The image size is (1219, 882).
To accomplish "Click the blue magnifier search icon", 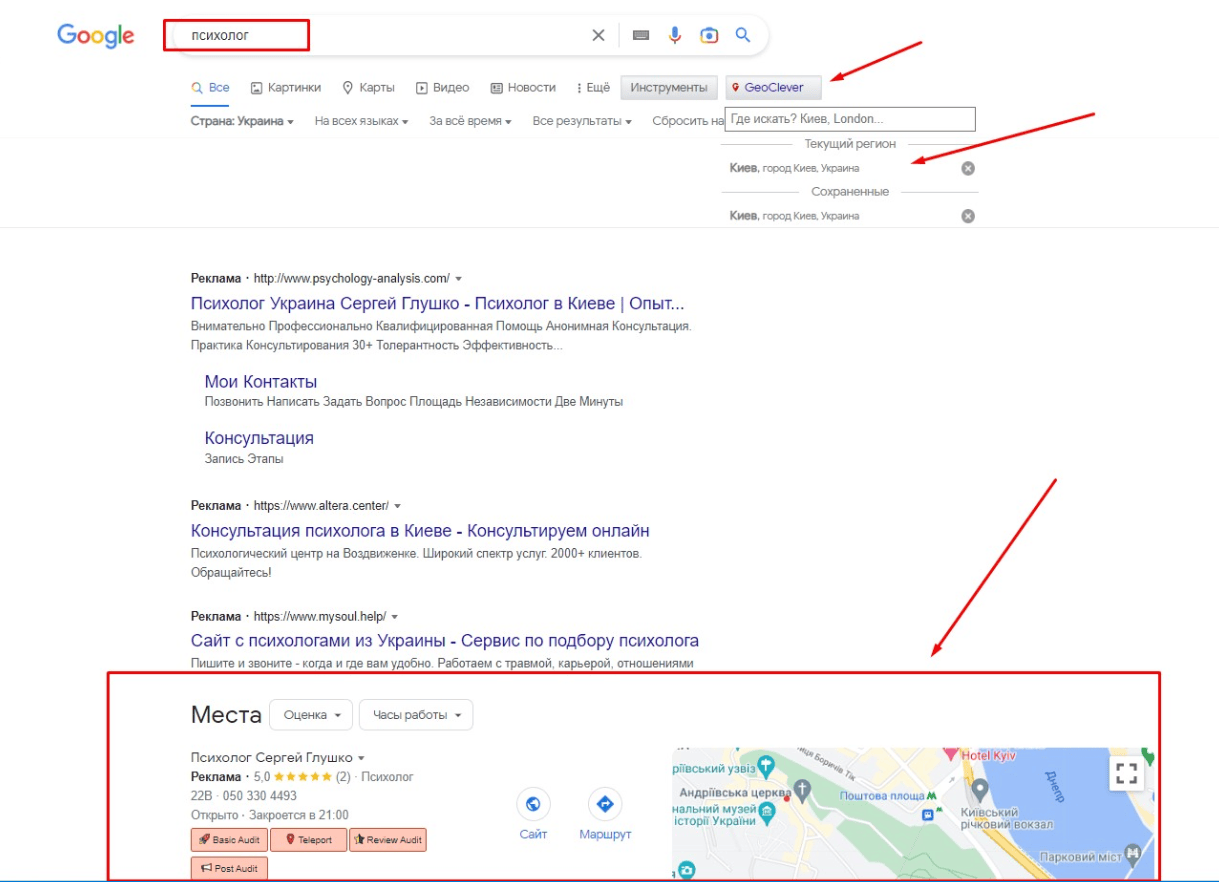I will pos(743,35).
